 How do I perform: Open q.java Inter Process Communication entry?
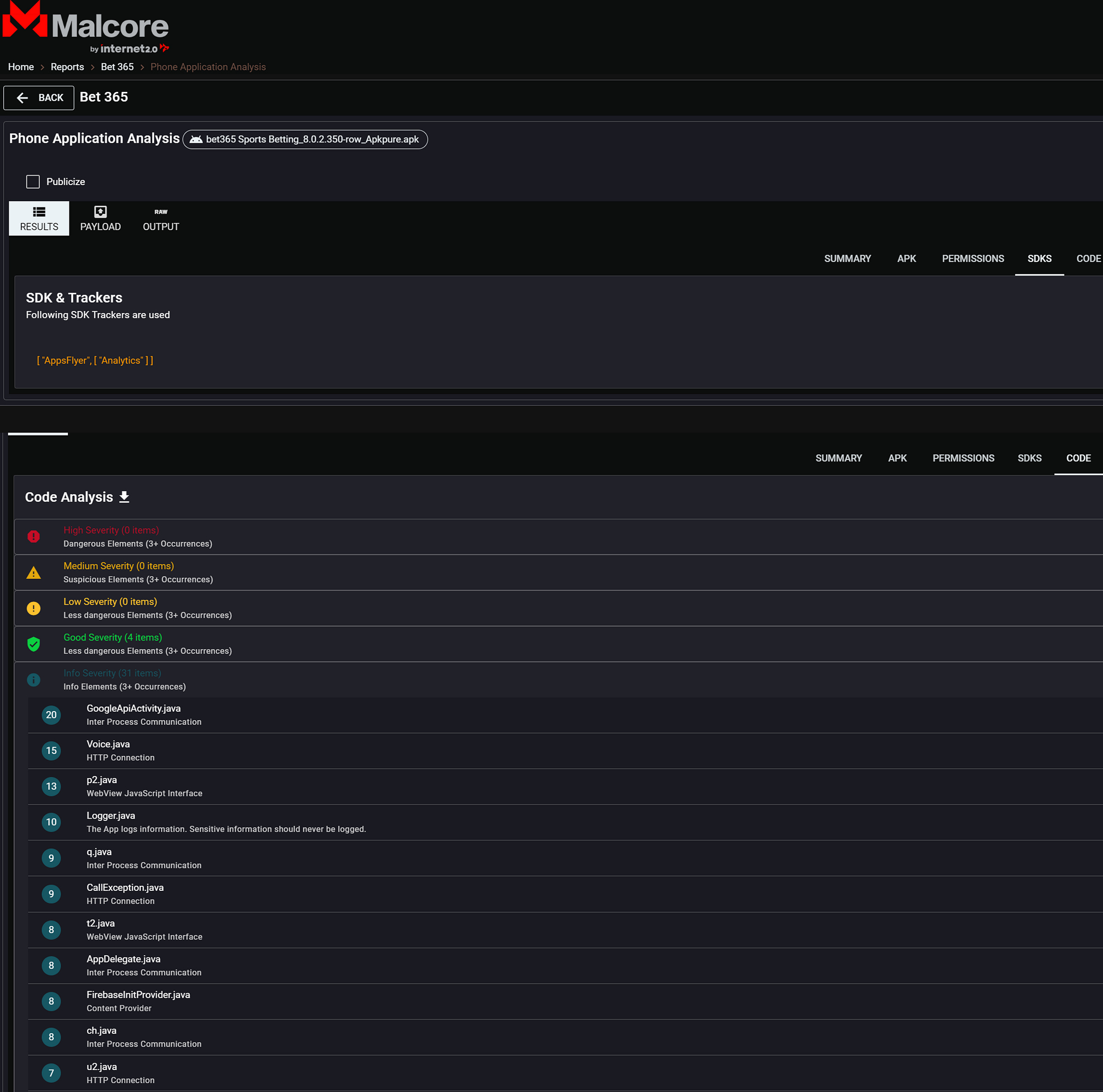click(x=565, y=858)
